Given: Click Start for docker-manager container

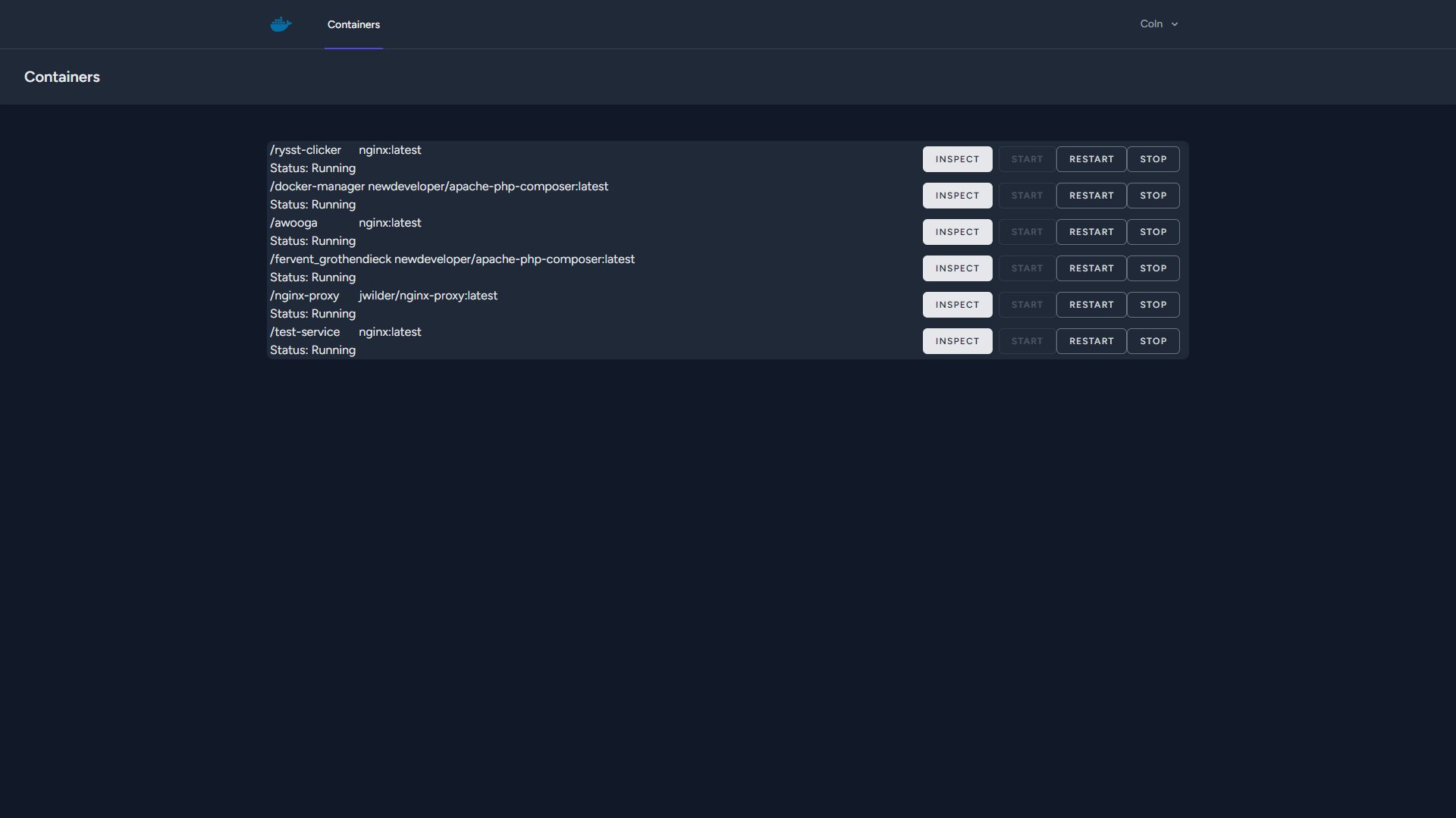Looking at the screenshot, I should [1027, 196].
